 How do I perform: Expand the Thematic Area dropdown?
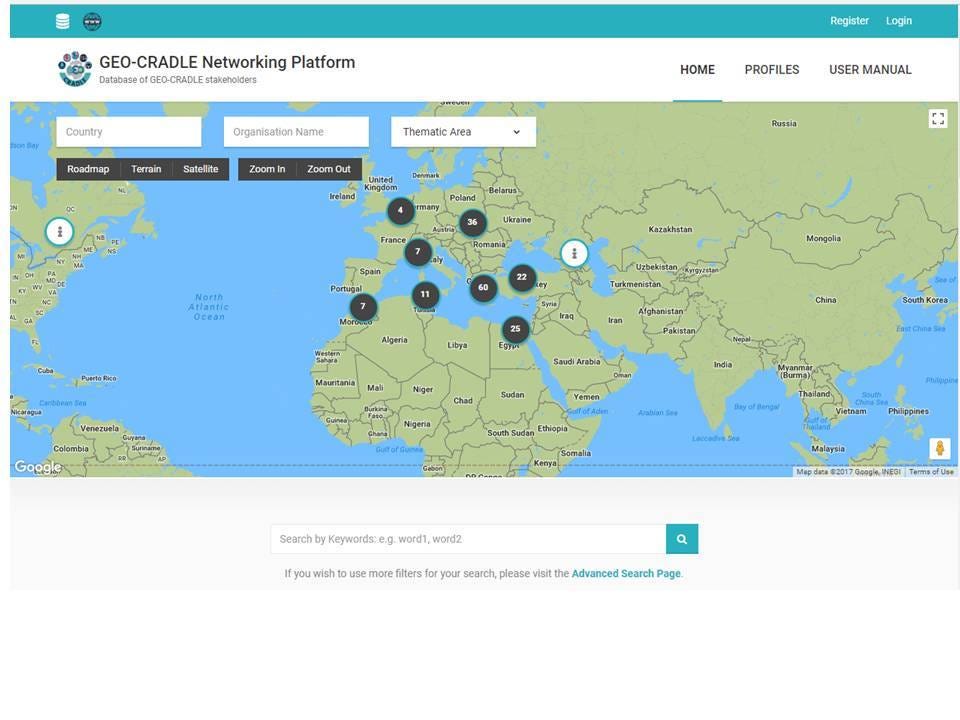tap(463, 132)
